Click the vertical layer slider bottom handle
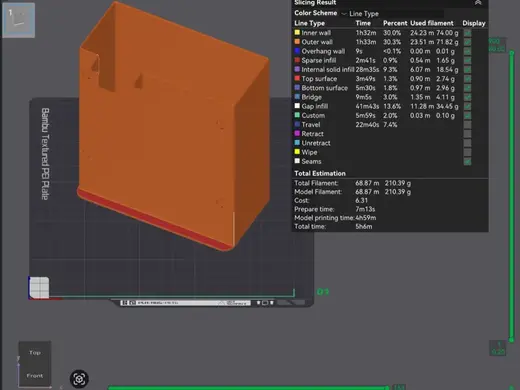This screenshot has height=390, width=520. coord(512,340)
